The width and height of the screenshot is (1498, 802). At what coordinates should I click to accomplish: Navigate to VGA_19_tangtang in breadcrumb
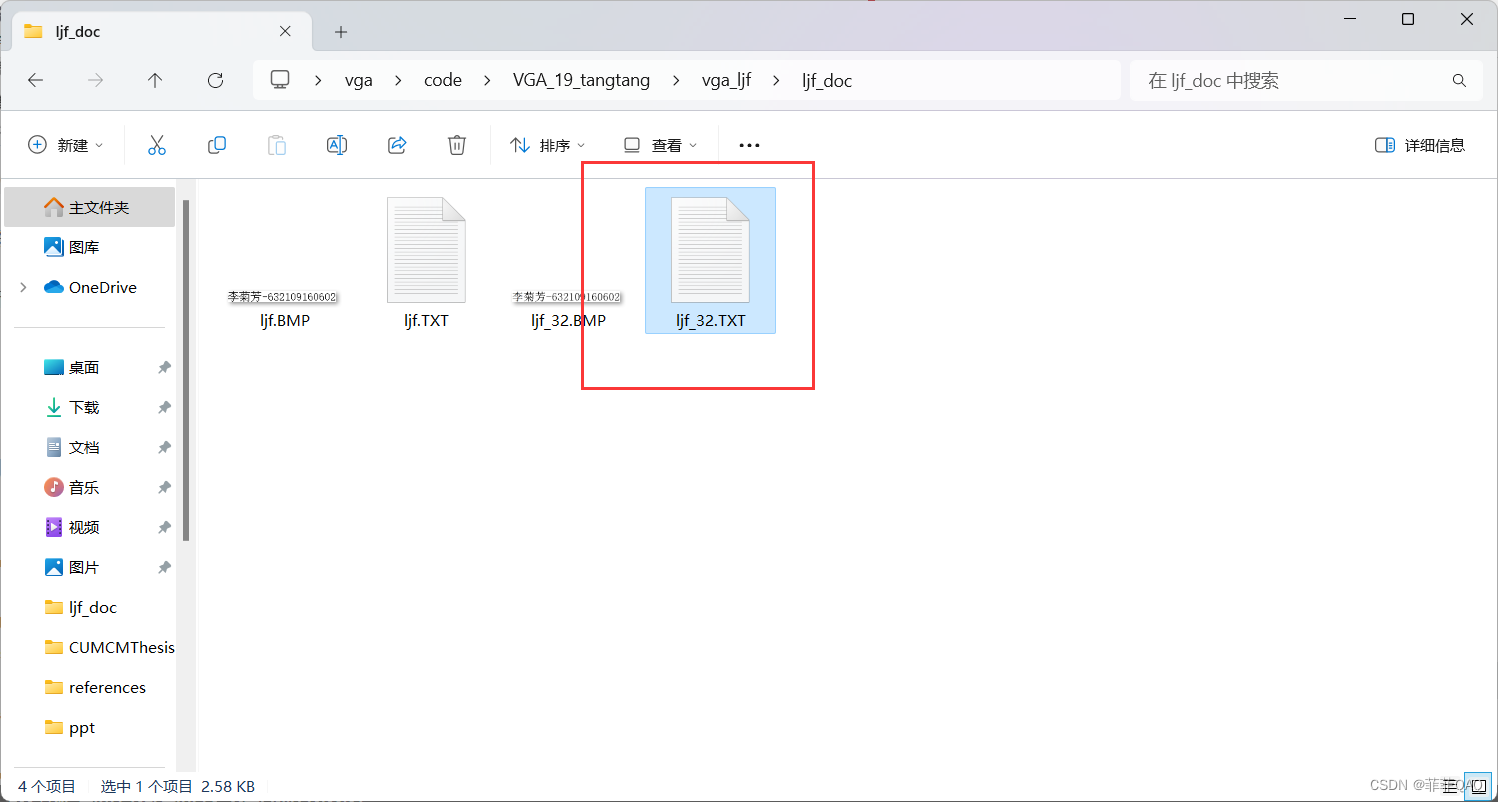[581, 81]
